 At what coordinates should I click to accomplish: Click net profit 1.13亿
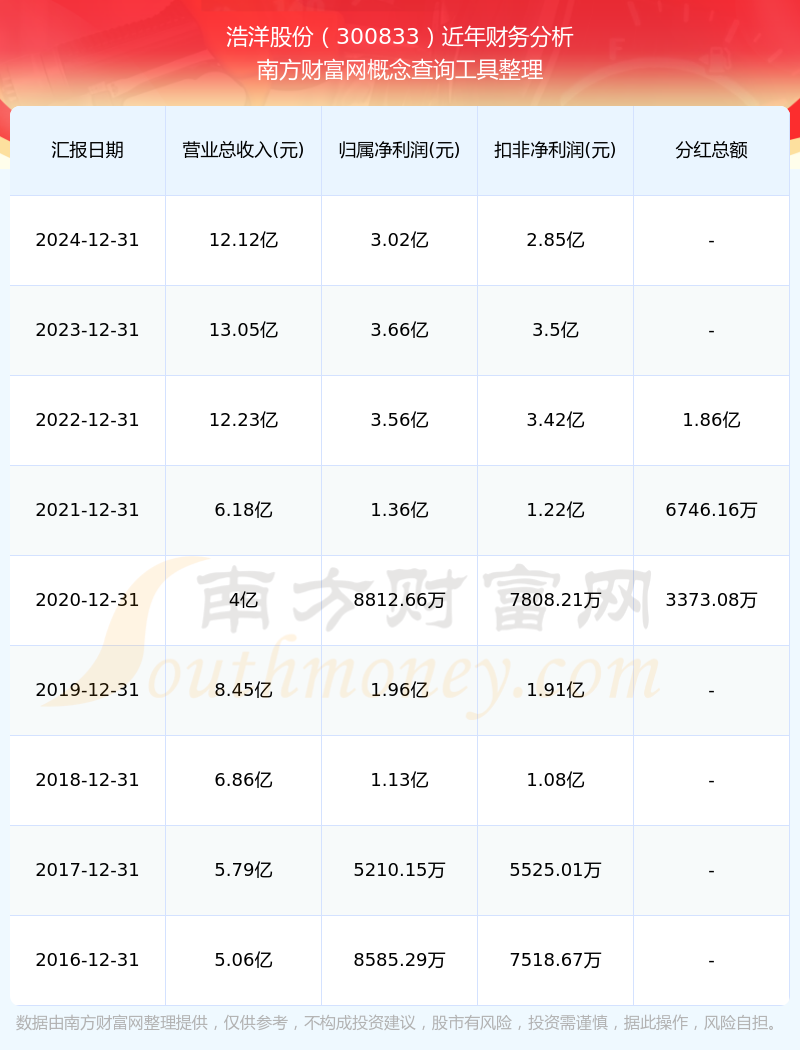pos(400,780)
